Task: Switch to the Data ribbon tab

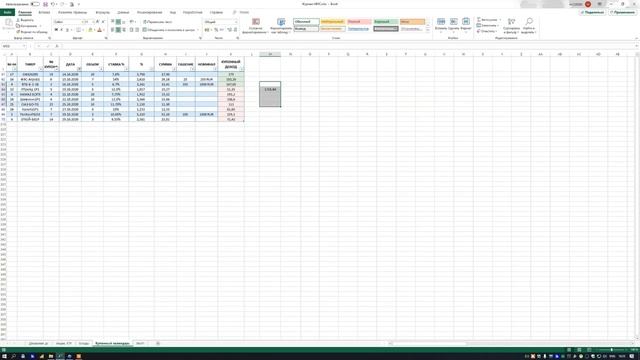Action: pos(123,12)
